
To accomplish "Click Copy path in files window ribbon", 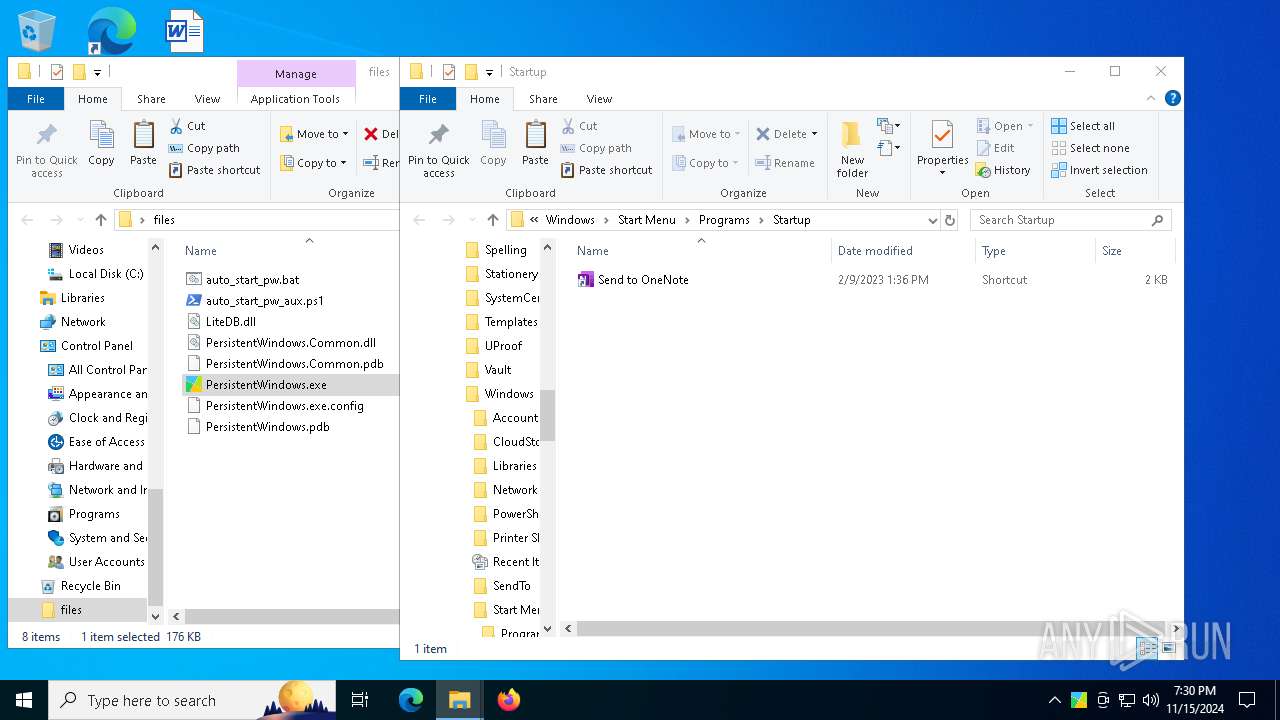I will 204,148.
